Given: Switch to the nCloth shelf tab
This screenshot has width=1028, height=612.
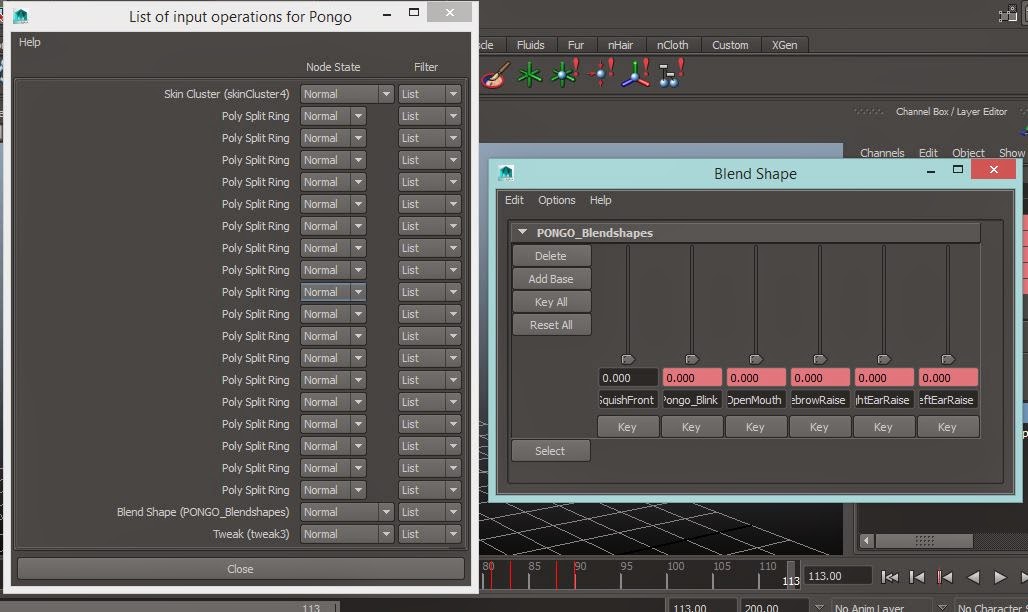Looking at the screenshot, I should point(672,44).
